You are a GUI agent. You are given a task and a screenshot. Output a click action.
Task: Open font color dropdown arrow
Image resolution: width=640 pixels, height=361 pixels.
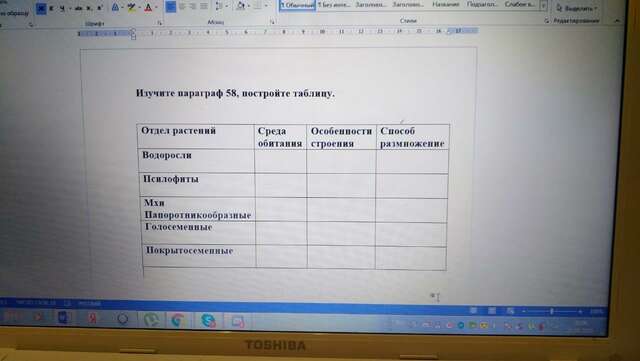[x=156, y=8]
